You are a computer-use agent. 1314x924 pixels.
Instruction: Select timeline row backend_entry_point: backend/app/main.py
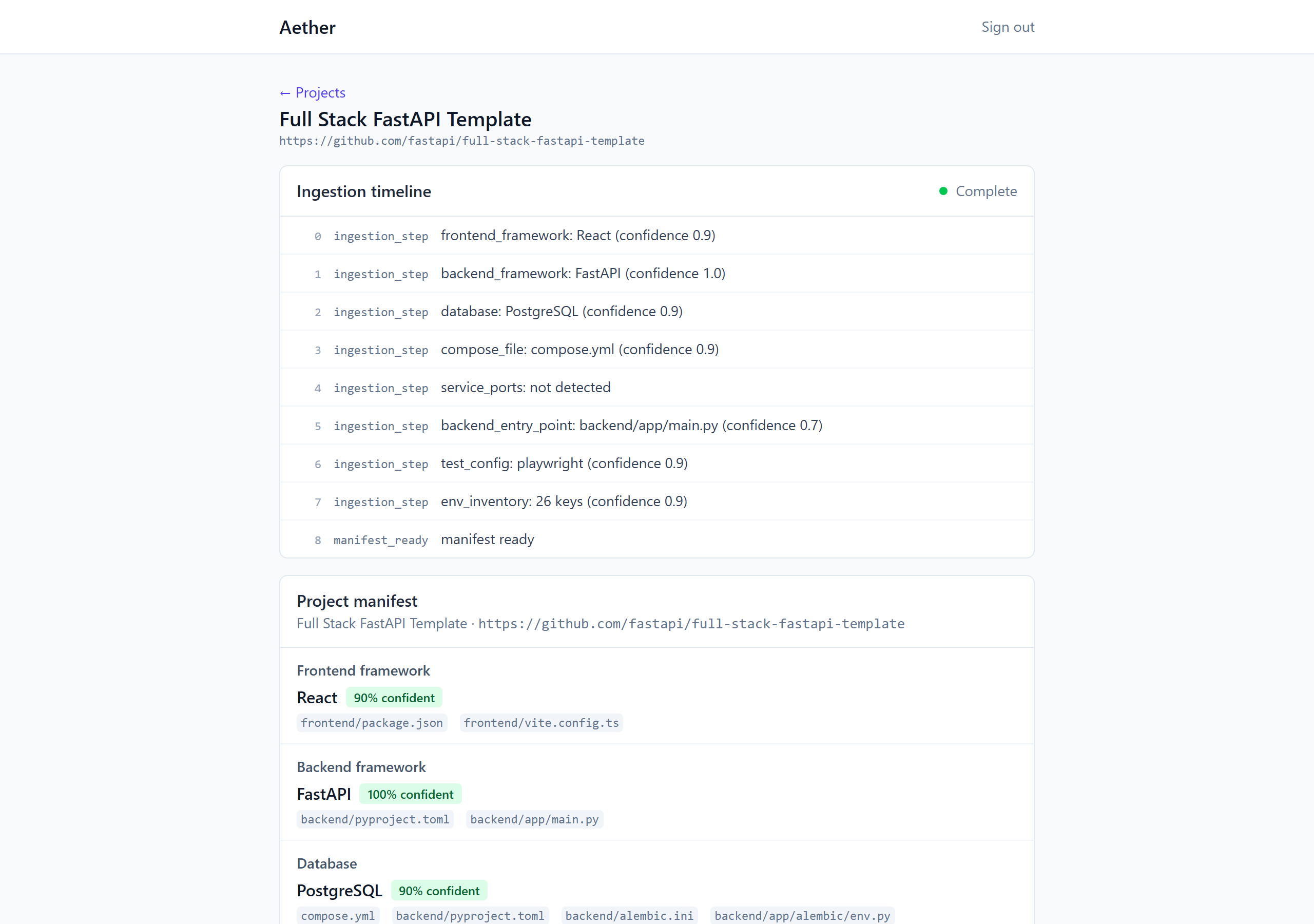point(656,426)
